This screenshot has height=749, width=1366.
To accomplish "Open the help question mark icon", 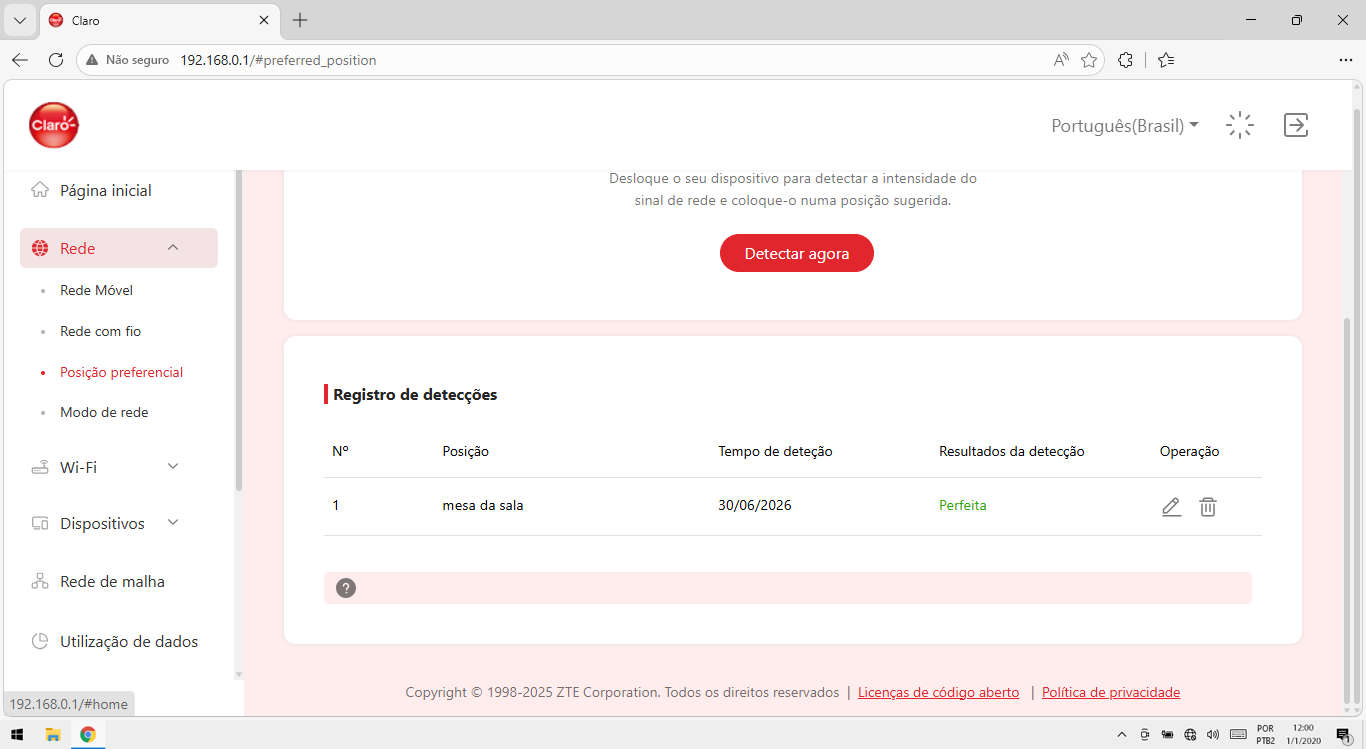I will point(345,588).
